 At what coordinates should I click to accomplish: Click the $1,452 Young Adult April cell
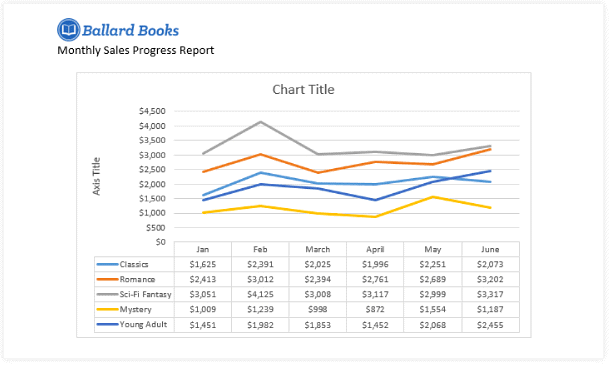[375, 325]
